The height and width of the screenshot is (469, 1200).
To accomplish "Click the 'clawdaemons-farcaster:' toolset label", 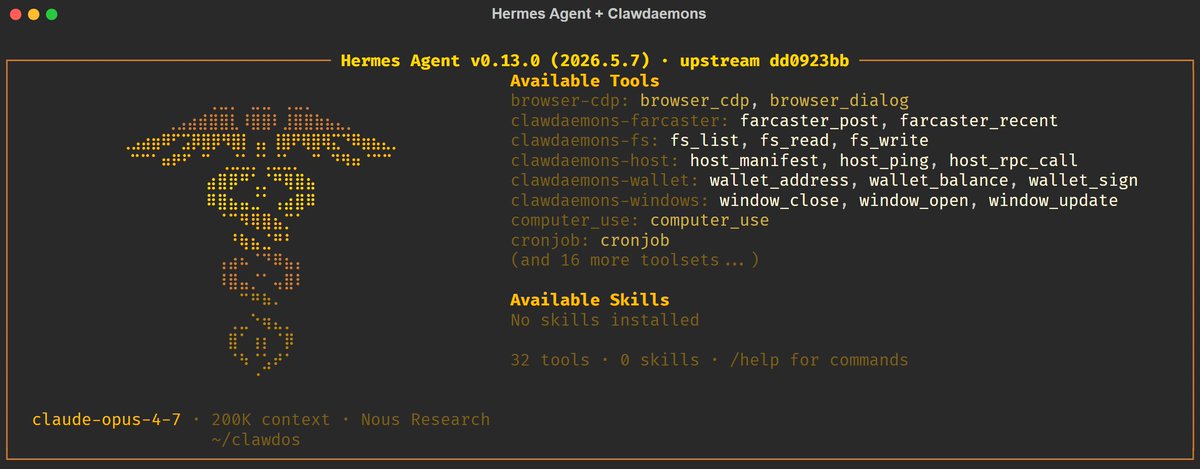I will point(620,121).
